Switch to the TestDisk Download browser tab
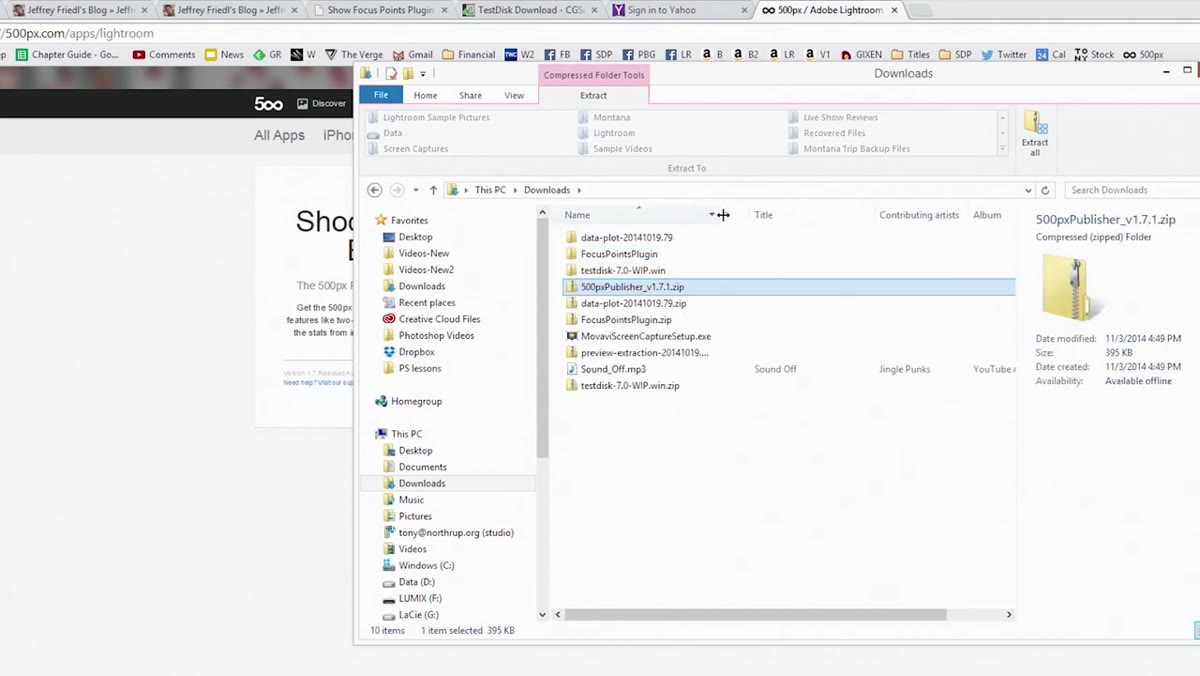 click(x=530, y=10)
